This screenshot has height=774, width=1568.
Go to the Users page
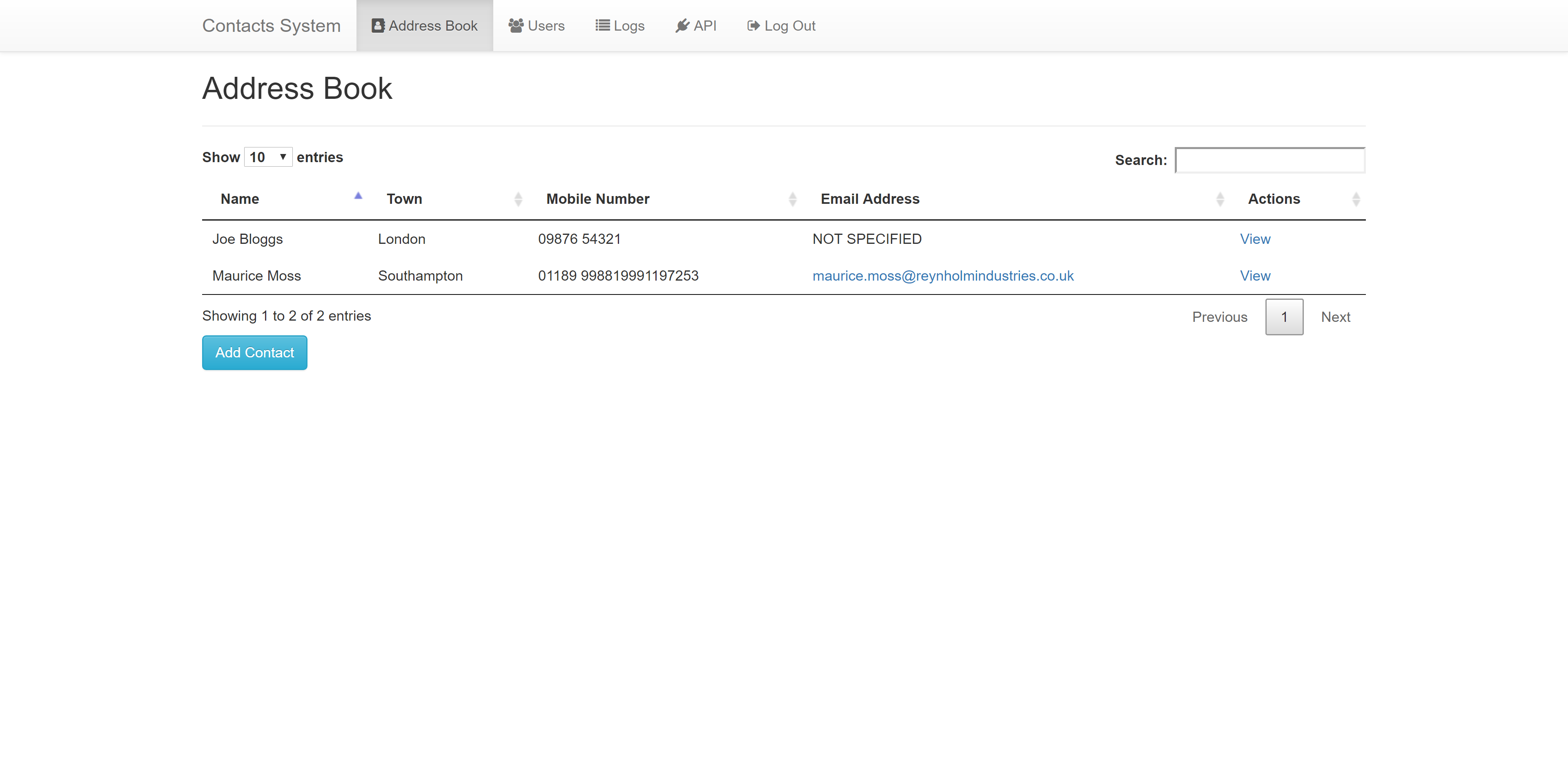point(537,26)
